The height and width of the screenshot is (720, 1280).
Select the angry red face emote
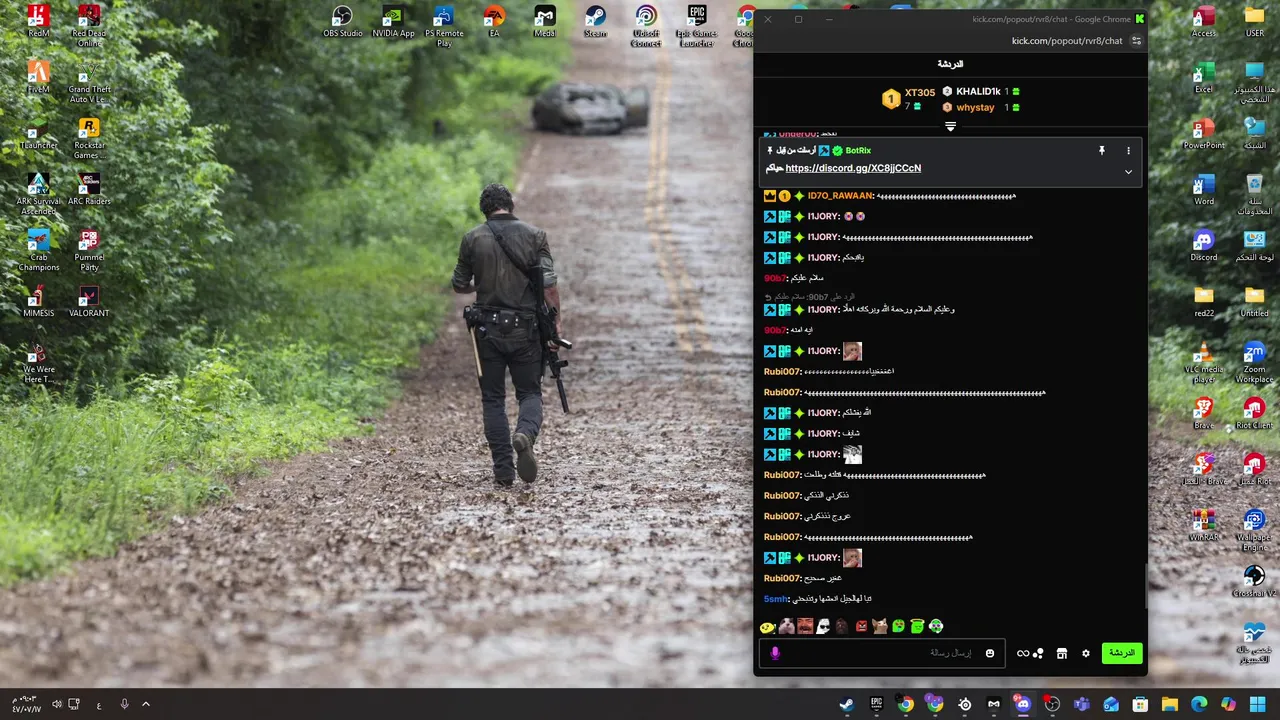pos(860,627)
